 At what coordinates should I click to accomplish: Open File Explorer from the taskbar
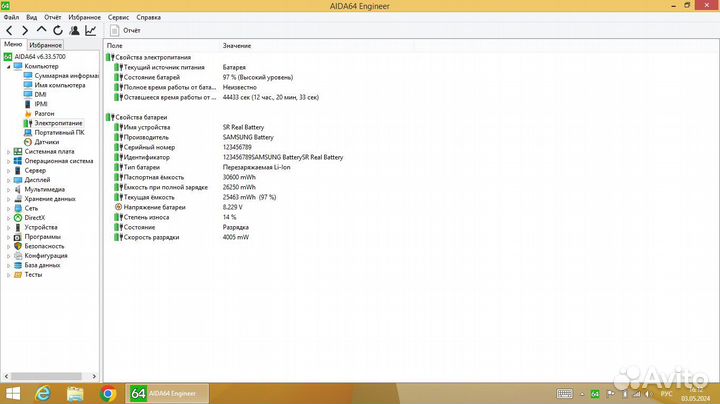click(x=75, y=393)
